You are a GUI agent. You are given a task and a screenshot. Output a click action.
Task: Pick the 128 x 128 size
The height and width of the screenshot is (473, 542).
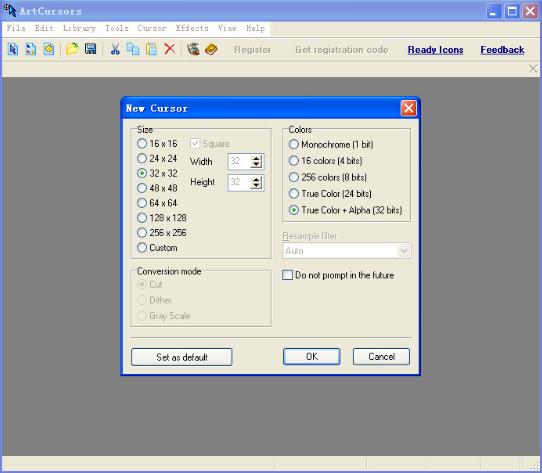click(x=162, y=218)
